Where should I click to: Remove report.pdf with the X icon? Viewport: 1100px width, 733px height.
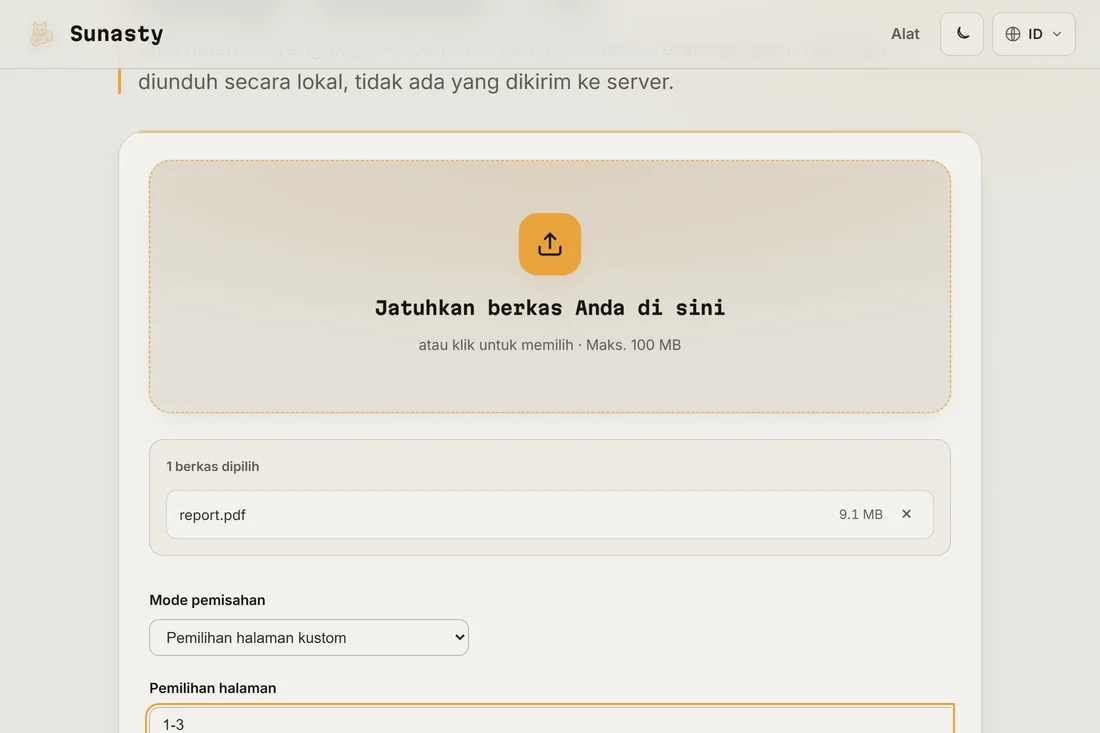(906, 514)
